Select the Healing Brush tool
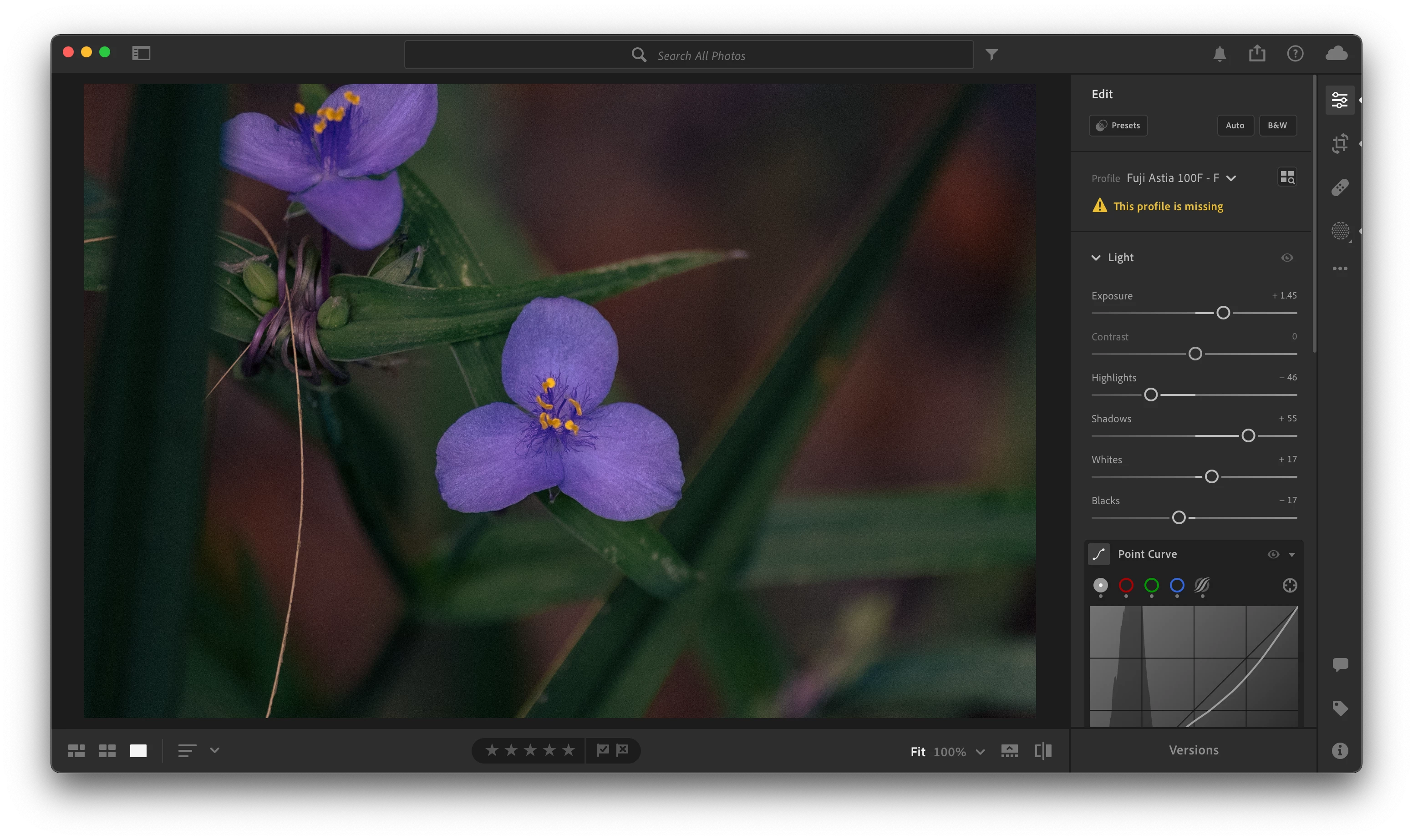 click(x=1339, y=187)
